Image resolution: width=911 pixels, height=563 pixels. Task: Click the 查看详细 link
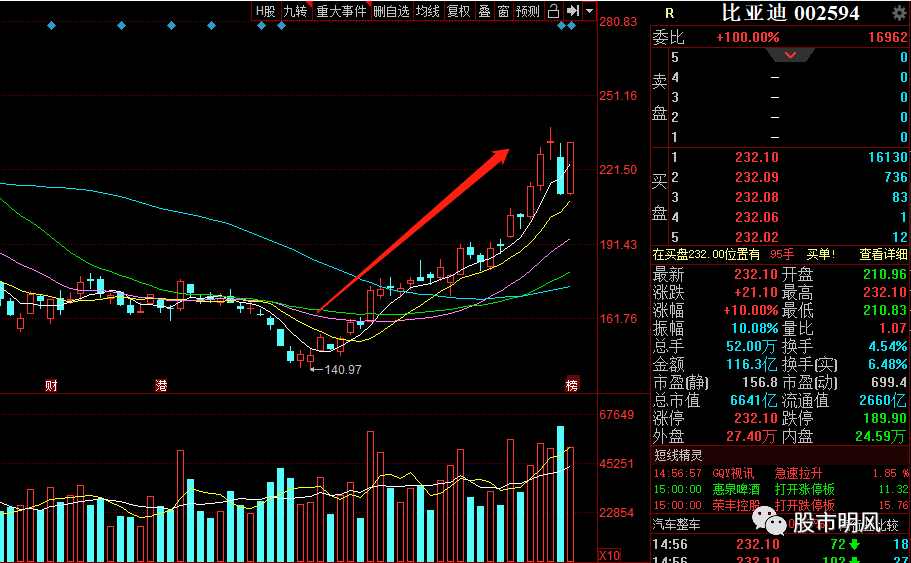click(x=883, y=254)
